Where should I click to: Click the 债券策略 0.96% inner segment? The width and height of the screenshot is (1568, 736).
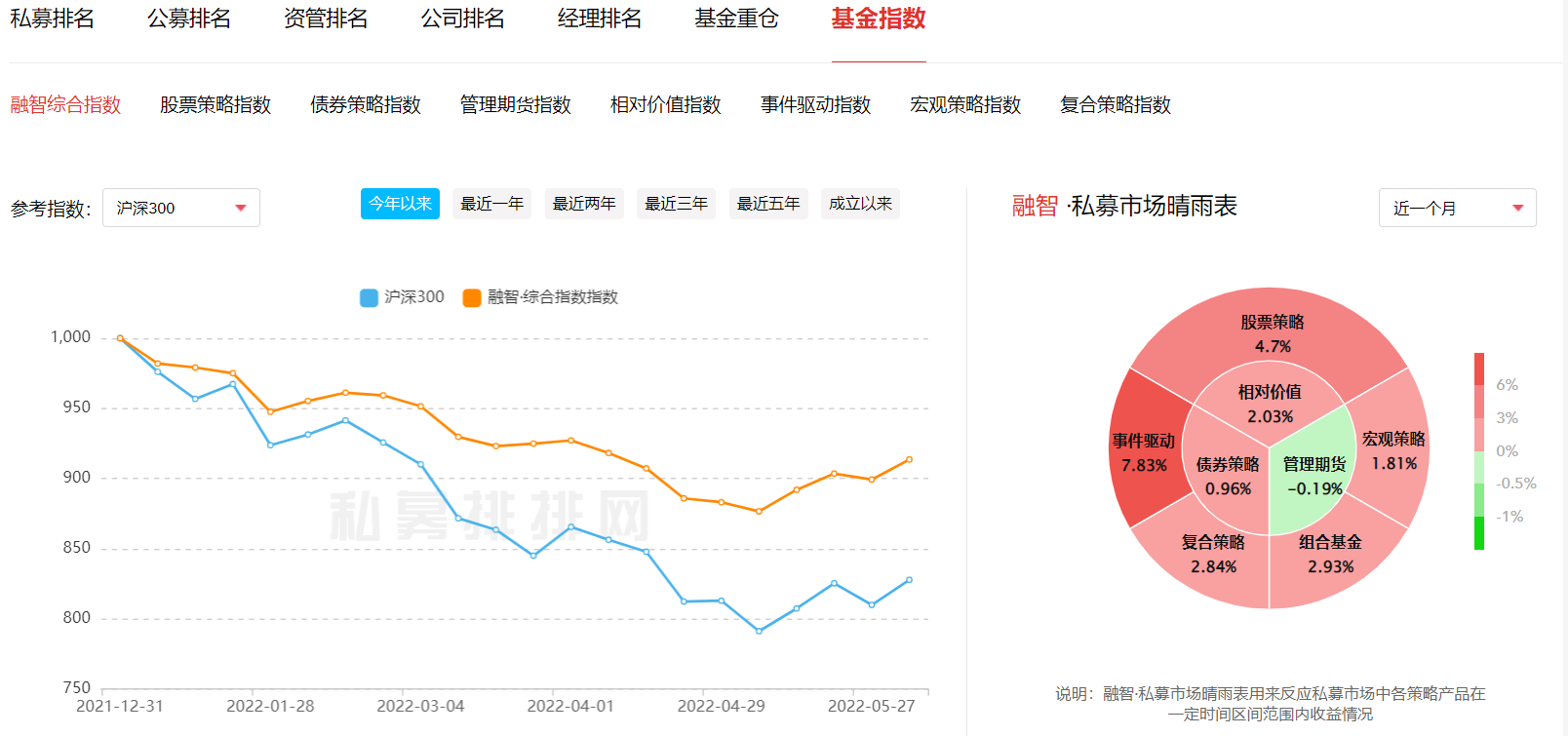1227,476
